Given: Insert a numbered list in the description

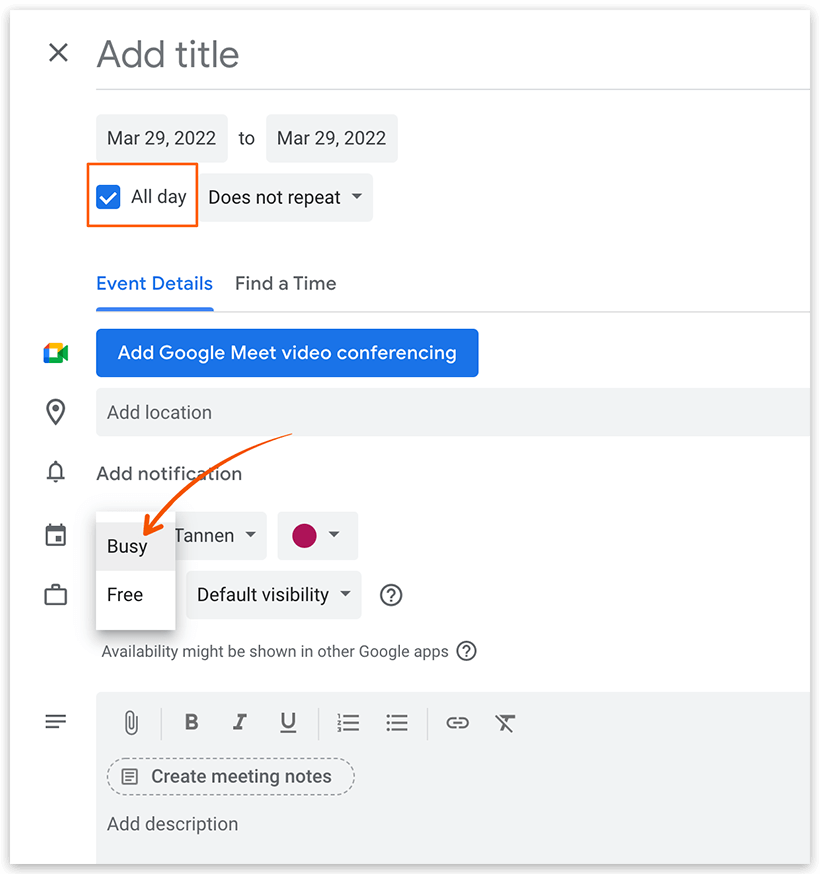Looking at the screenshot, I should click(348, 722).
